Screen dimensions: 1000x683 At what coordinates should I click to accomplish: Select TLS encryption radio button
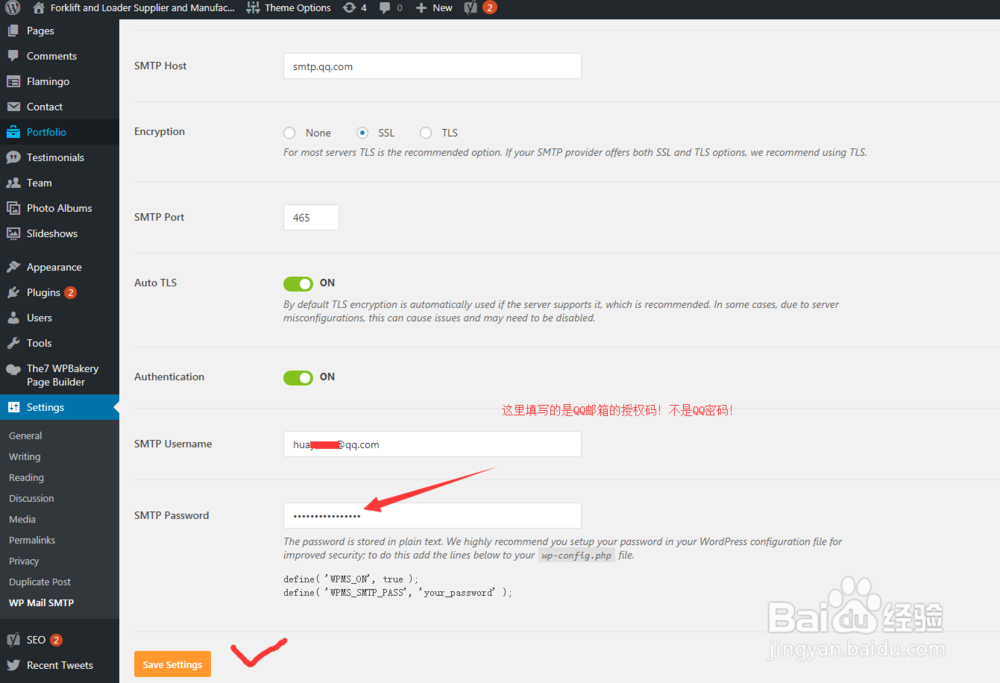(425, 133)
